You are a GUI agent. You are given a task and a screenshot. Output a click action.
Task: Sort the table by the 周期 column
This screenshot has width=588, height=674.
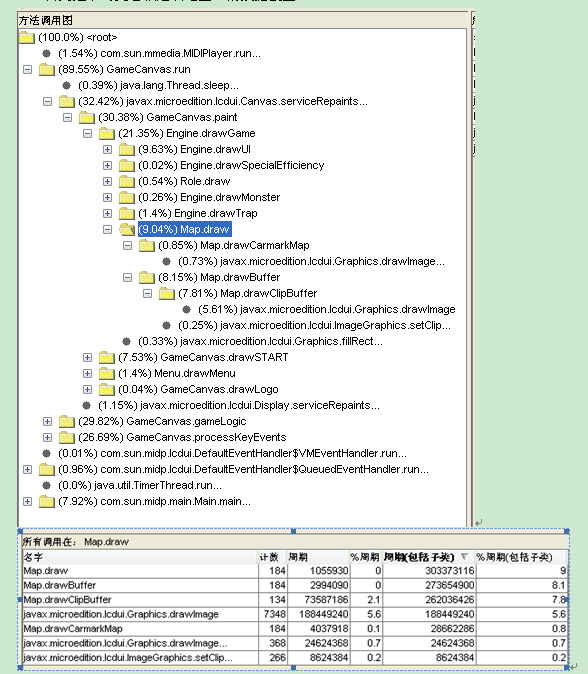(318, 557)
